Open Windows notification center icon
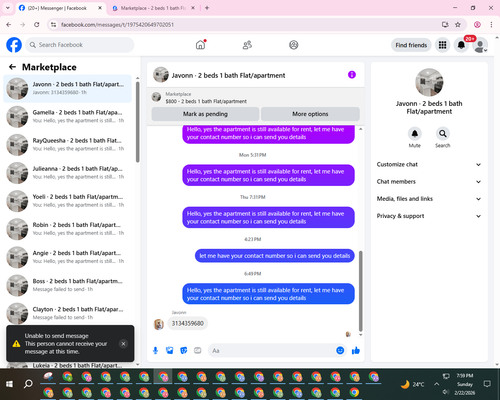Image resolution: width=500 pixels, height=400 pixels. click(487, 384)
